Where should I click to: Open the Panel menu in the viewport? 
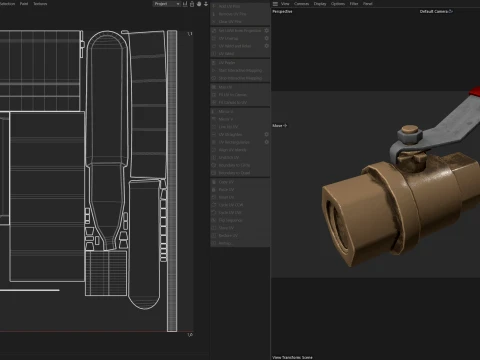pyautogui.click(x=368, y=4)
